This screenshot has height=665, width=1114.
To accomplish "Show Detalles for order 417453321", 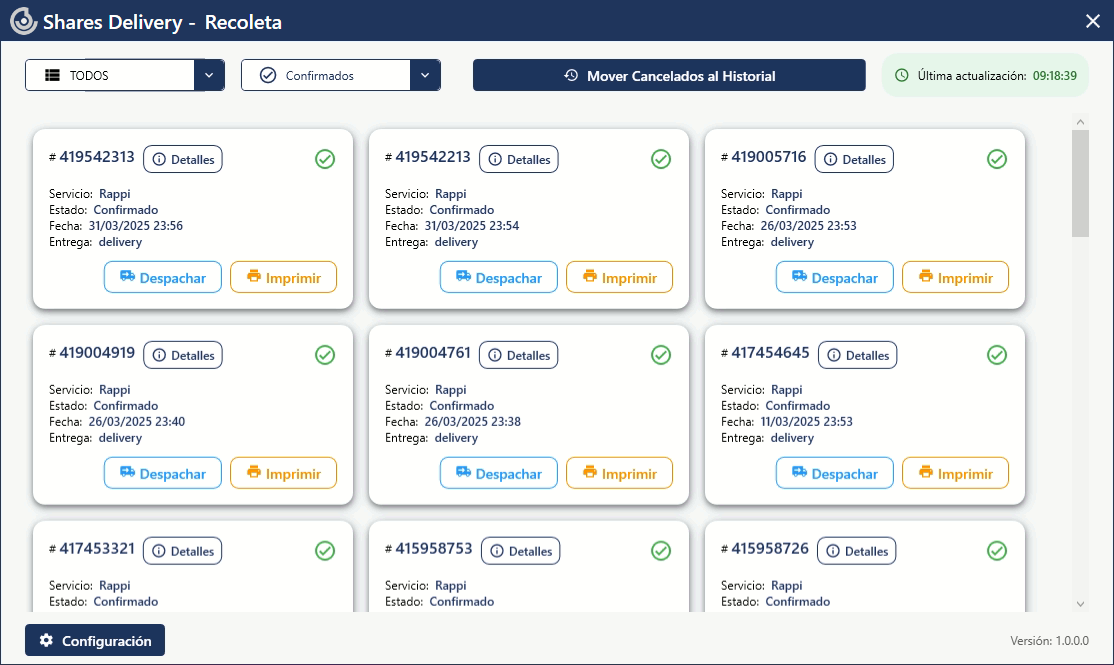I will 183,551.
